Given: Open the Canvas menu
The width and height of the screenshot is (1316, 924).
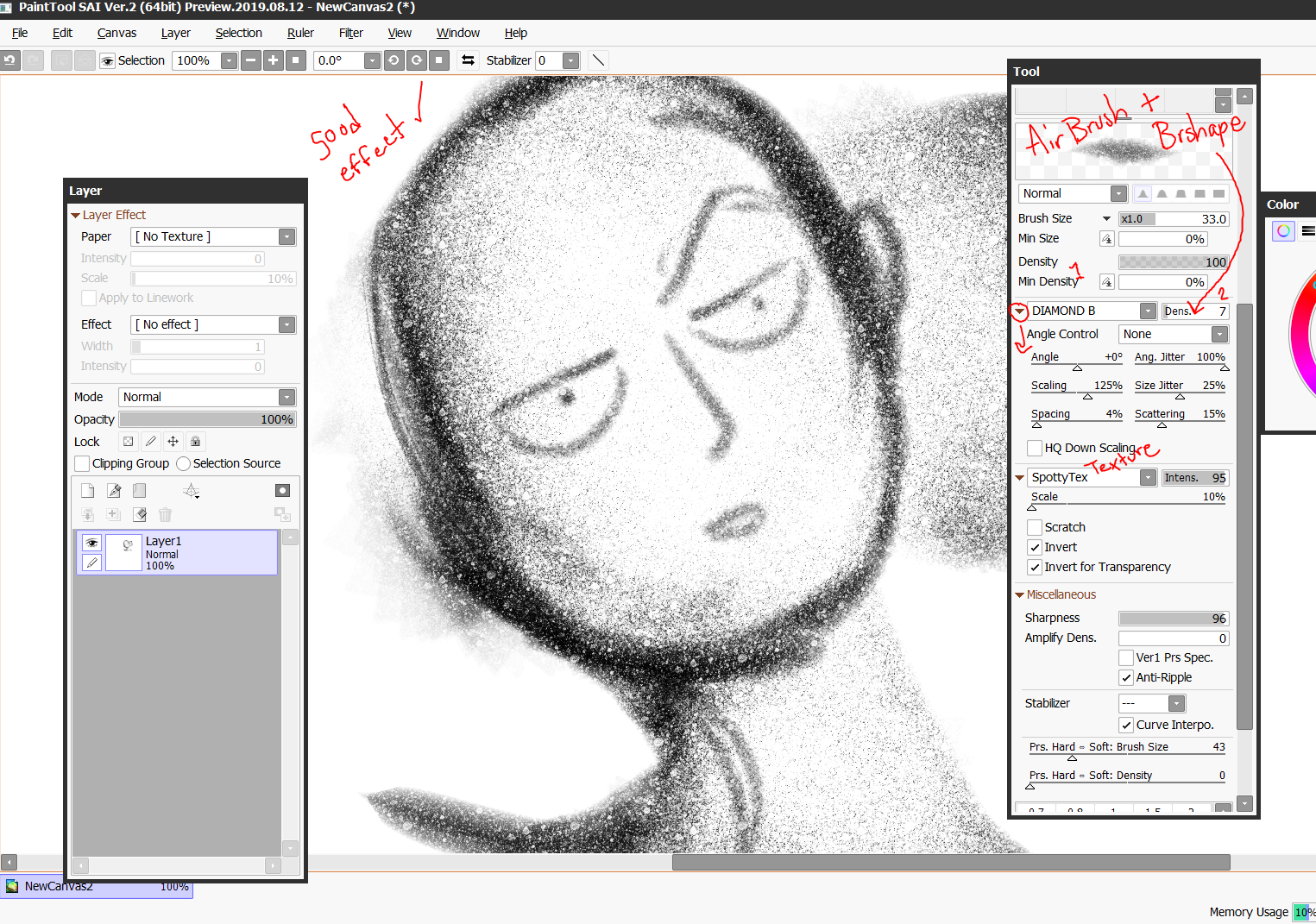Looking at the screenshot, I should point(116,33).
